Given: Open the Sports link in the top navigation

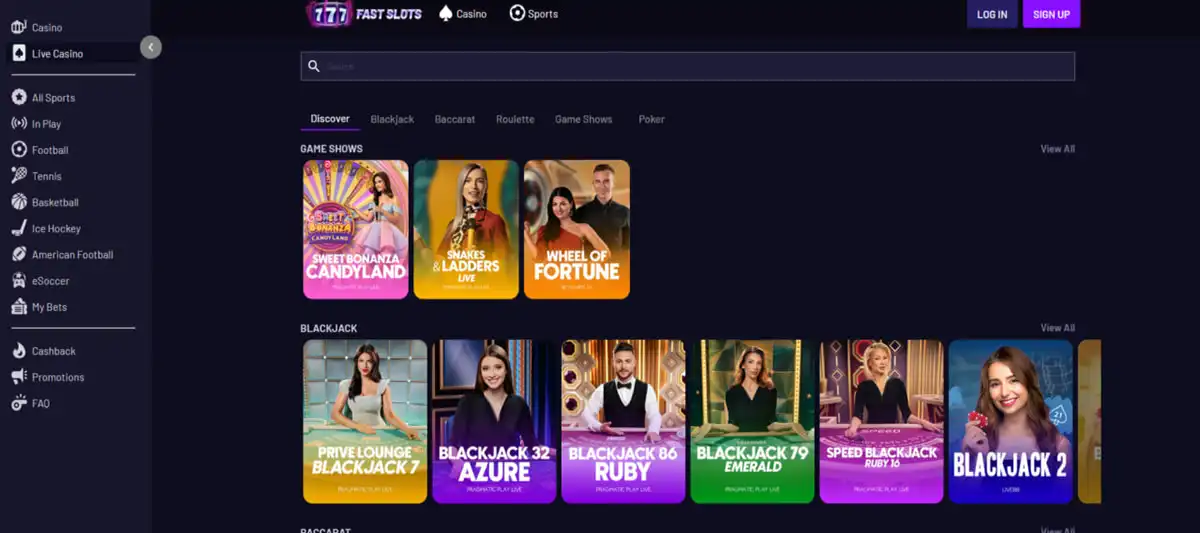Looking at the screenshot, I should [x=543, y=14].
